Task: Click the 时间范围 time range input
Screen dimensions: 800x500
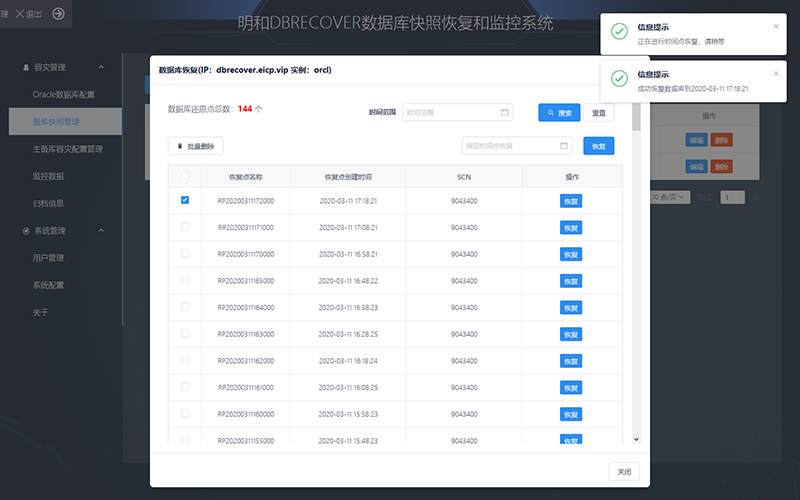Action: pyautogui.click(x=458, y=112)
